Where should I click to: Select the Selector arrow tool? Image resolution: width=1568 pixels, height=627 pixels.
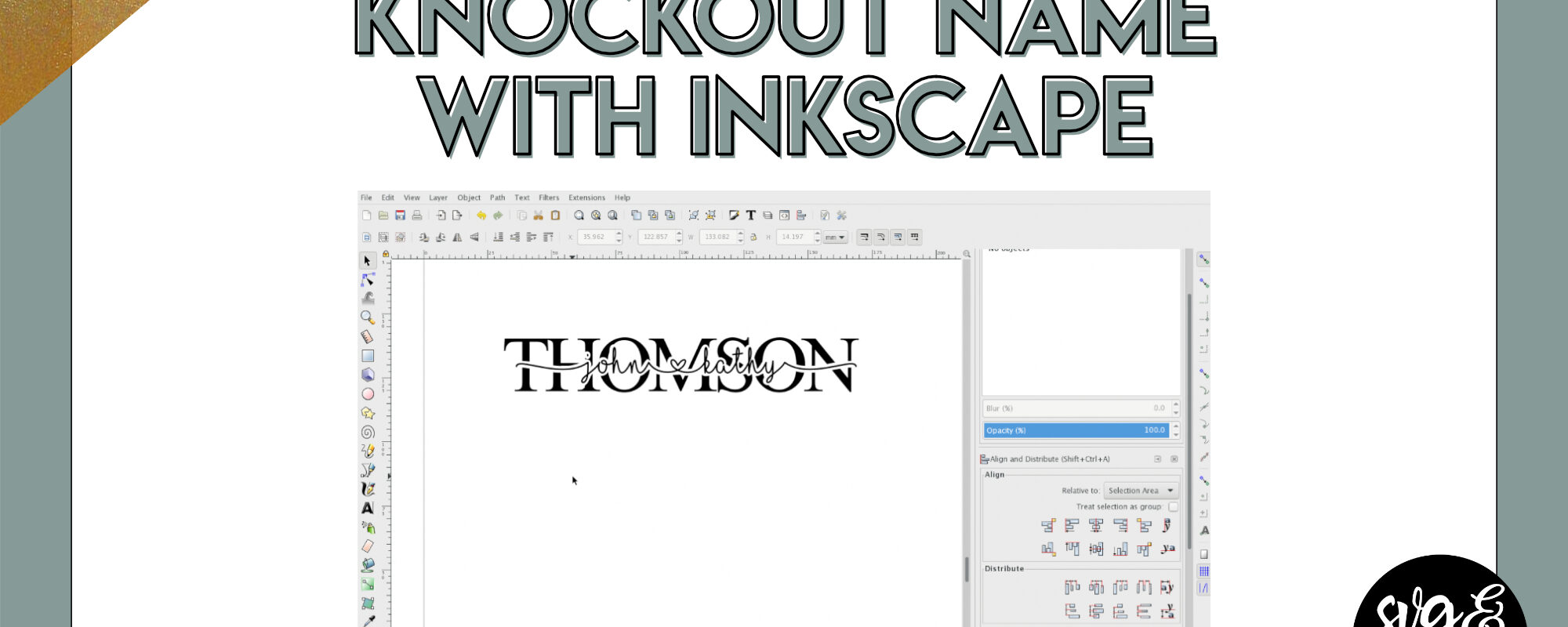[368, 260]
